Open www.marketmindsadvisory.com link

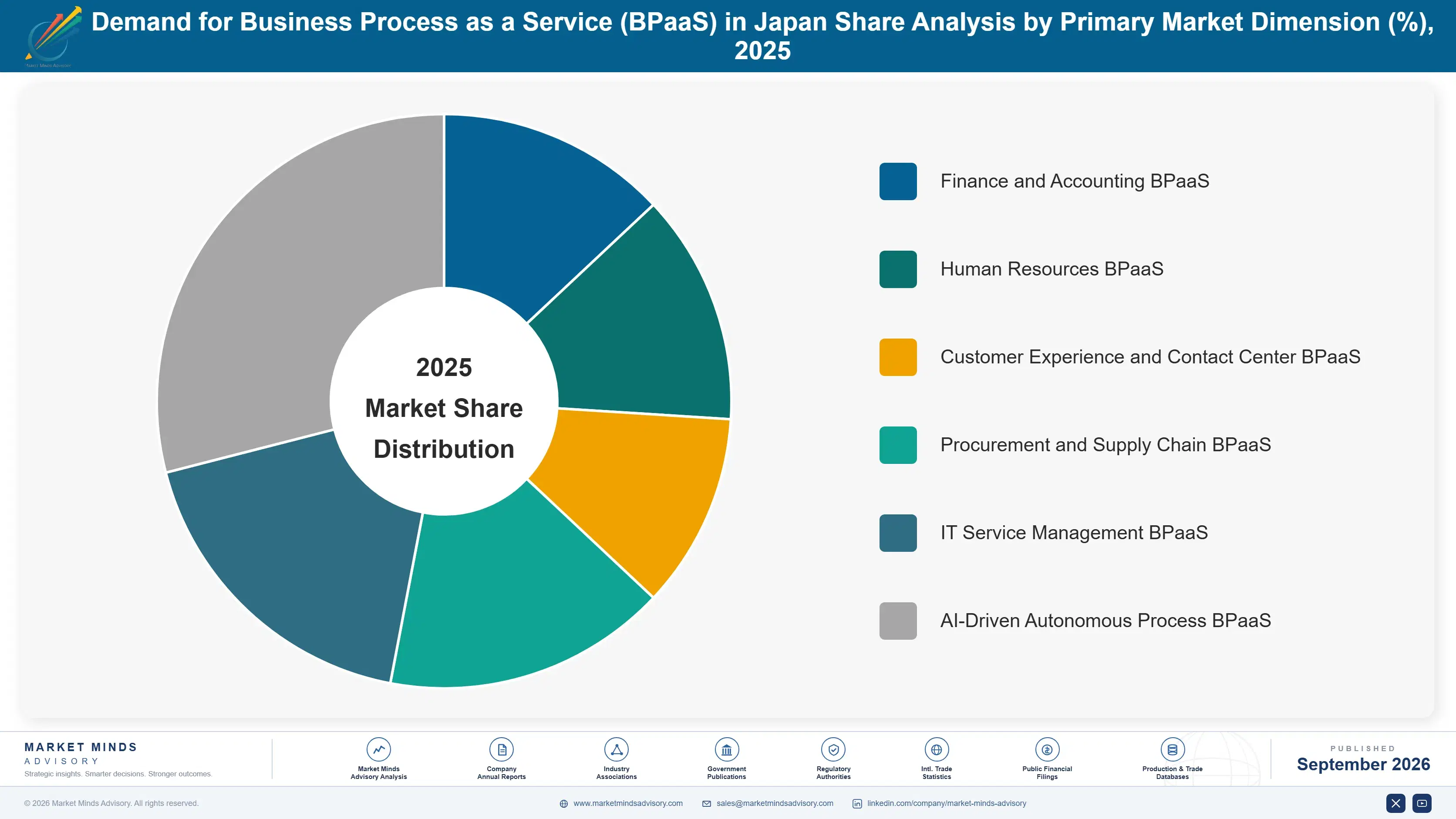tap(628, 803)
